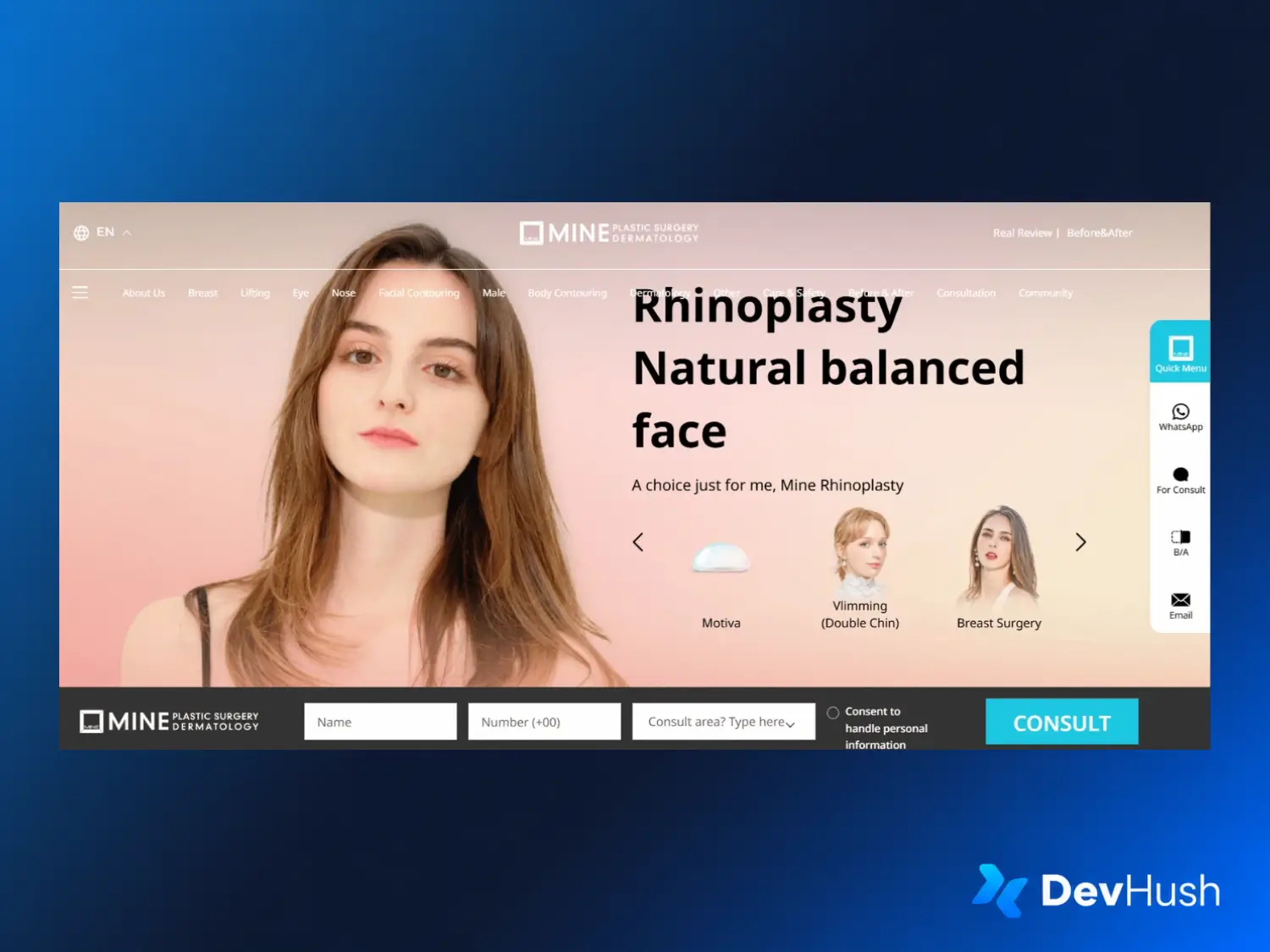This screenshot has width=1270, height=952.
Task: Open the About Us menu
Action: tap(144, 293)
